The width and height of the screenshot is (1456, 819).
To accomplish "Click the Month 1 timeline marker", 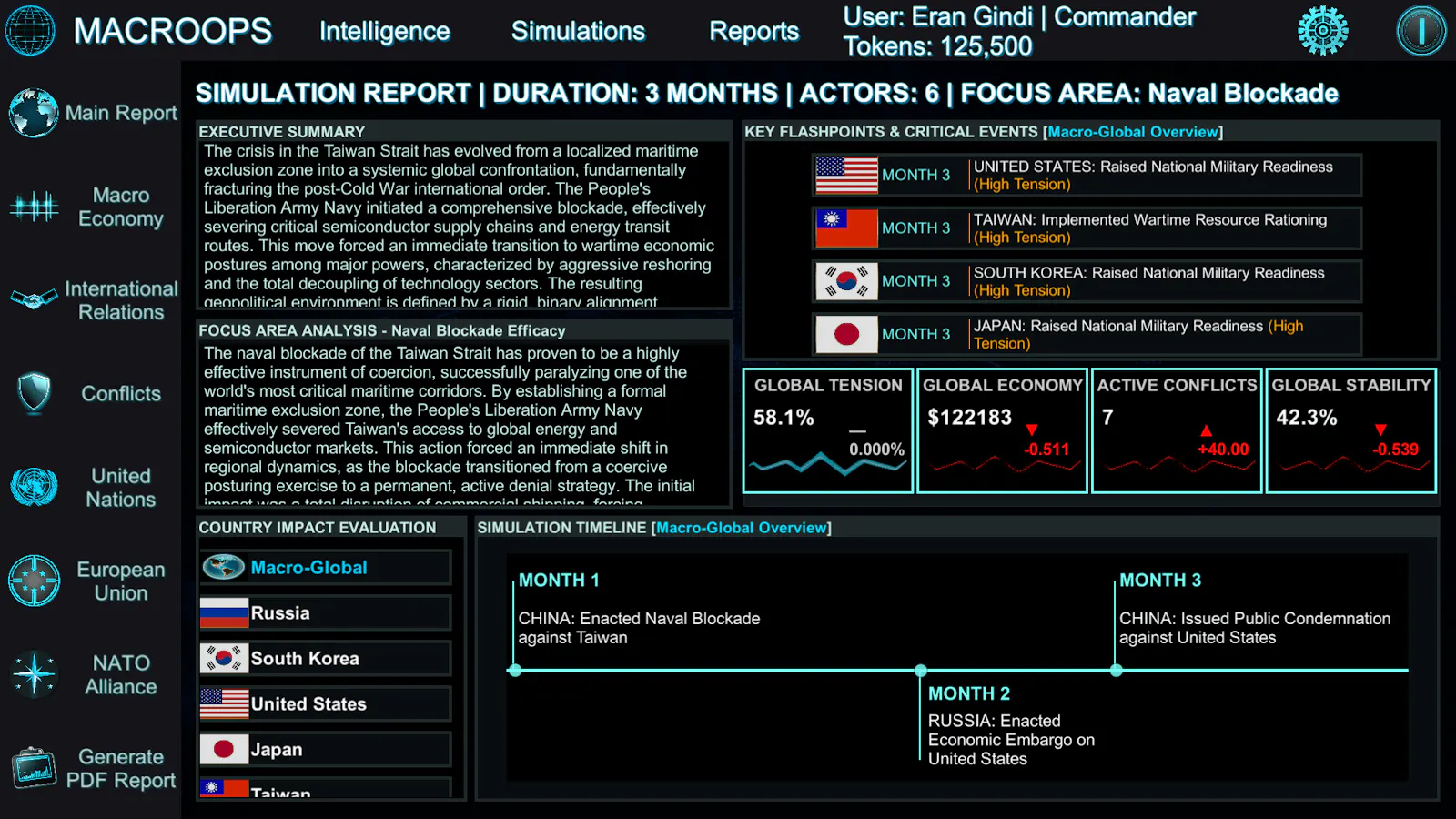I will tap(515, 671).
